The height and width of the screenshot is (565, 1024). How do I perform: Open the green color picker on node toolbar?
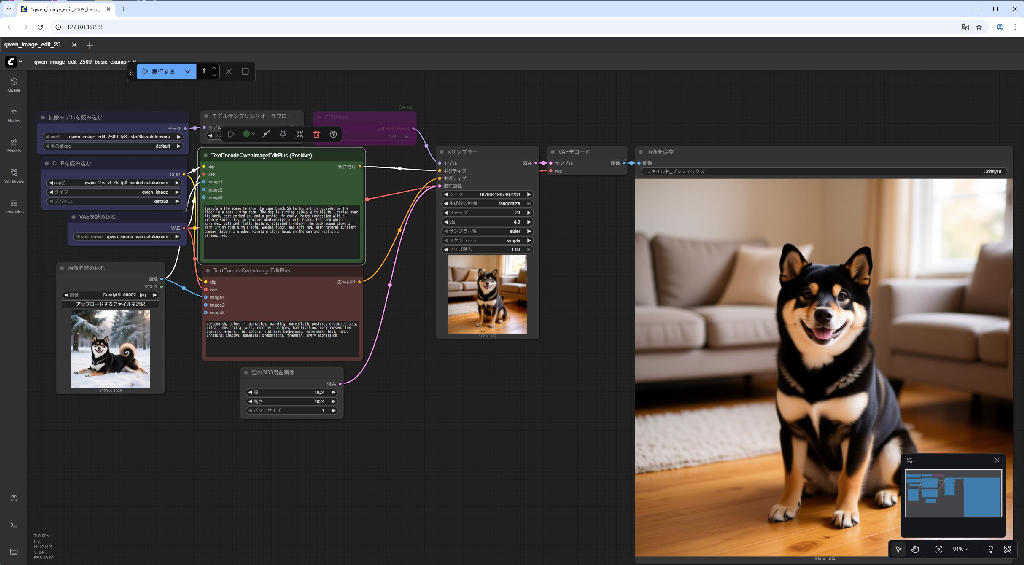click(x=249, y=134)
